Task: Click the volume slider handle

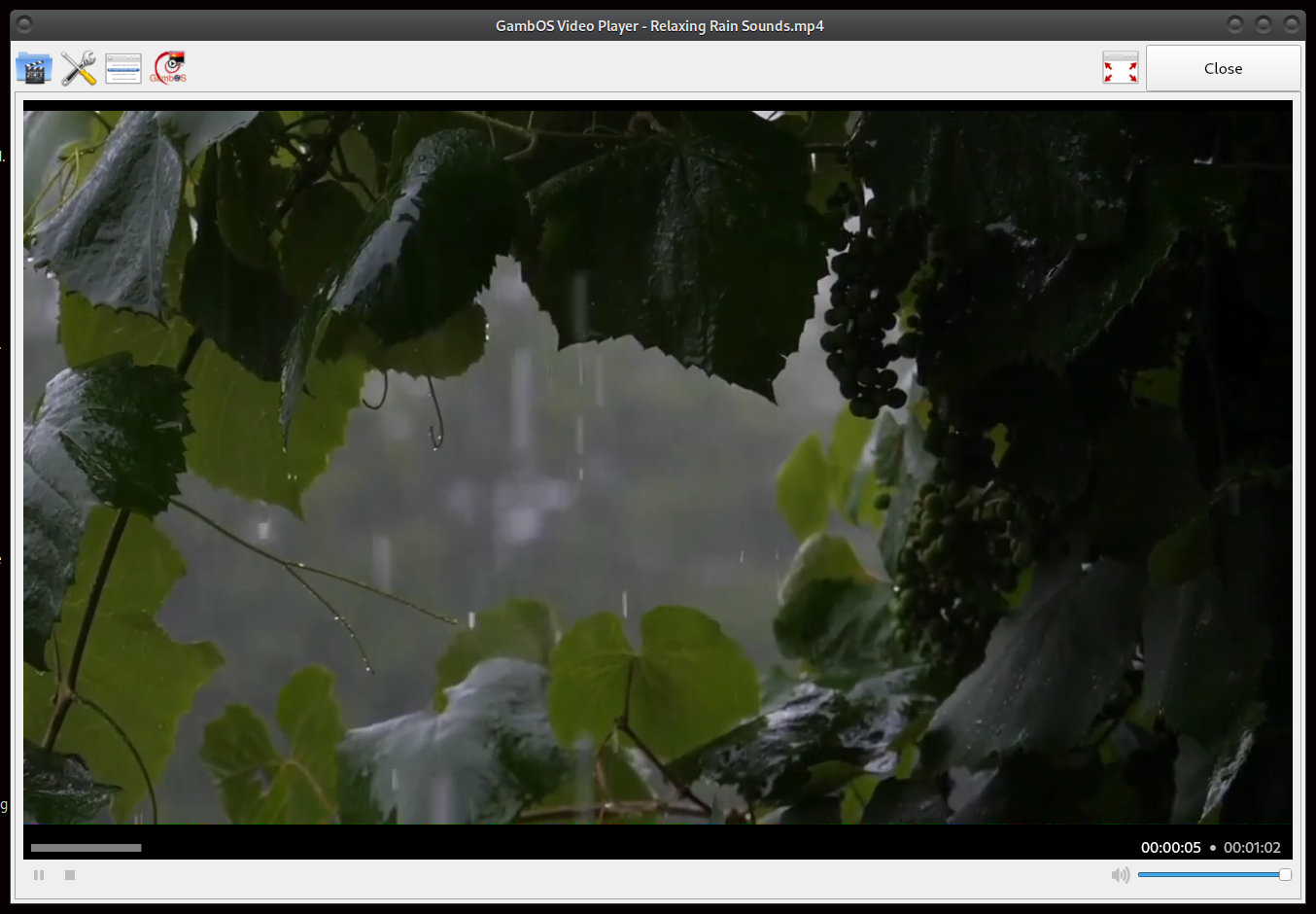Action: (1285, 875)
